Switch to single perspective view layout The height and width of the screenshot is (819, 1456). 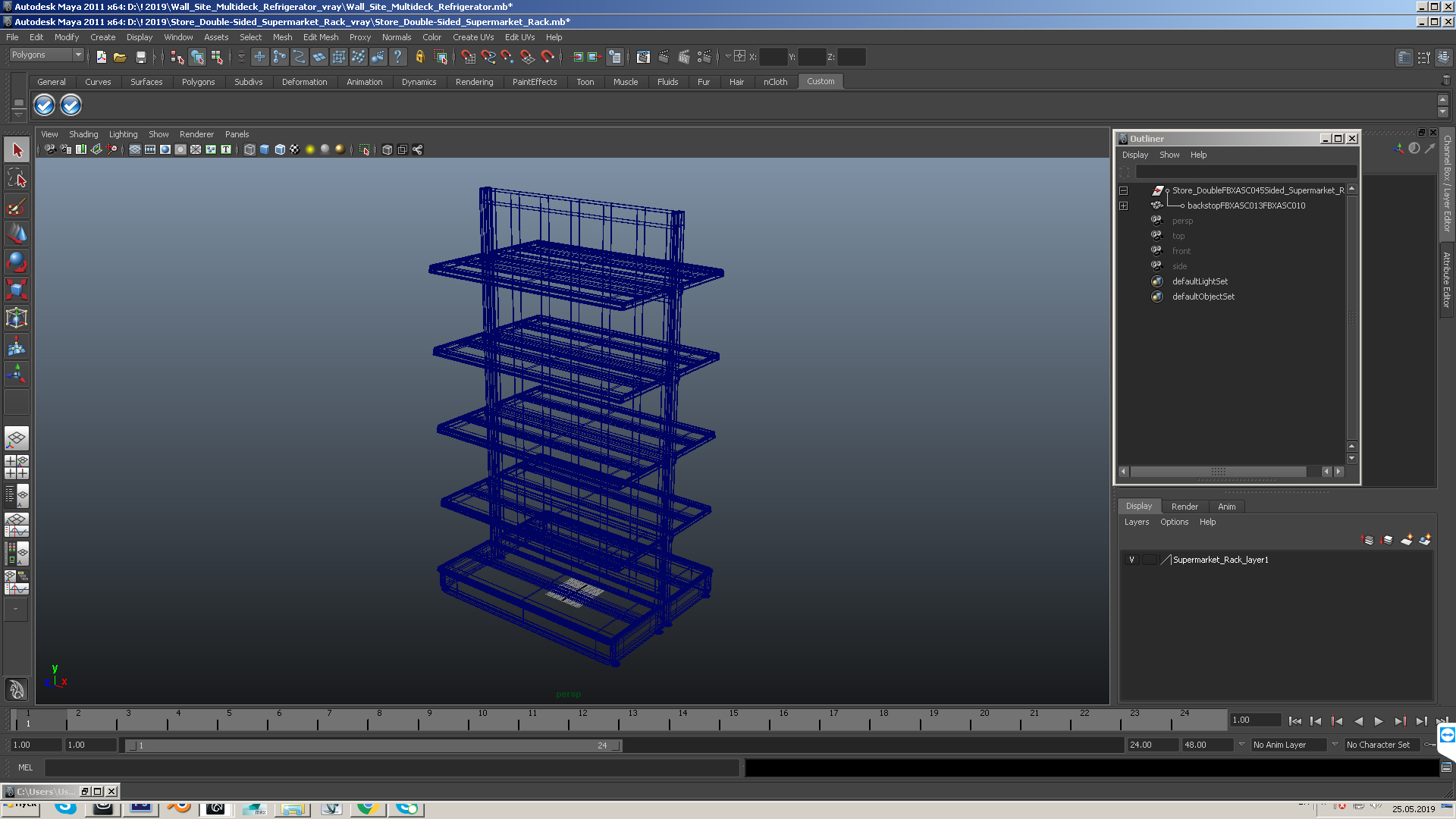coord(17,438)
